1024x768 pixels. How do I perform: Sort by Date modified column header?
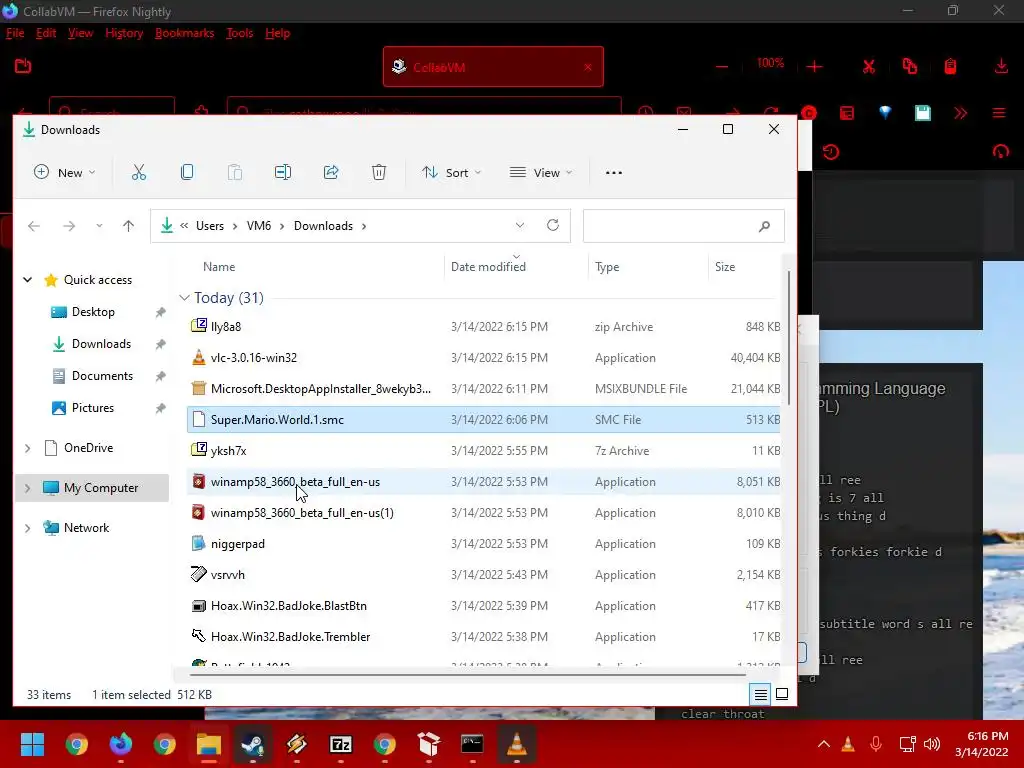point(488,266)
